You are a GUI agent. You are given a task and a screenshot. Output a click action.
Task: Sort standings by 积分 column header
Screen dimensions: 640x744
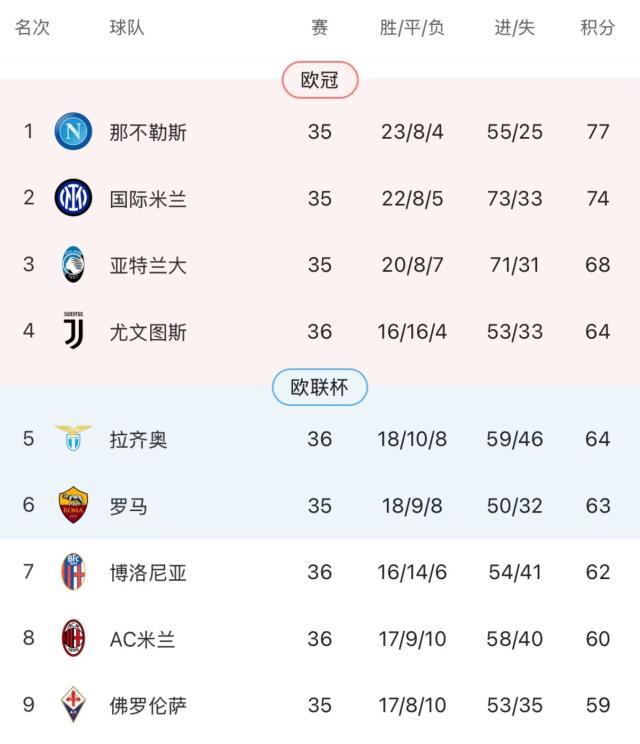[x=598, y=28]
